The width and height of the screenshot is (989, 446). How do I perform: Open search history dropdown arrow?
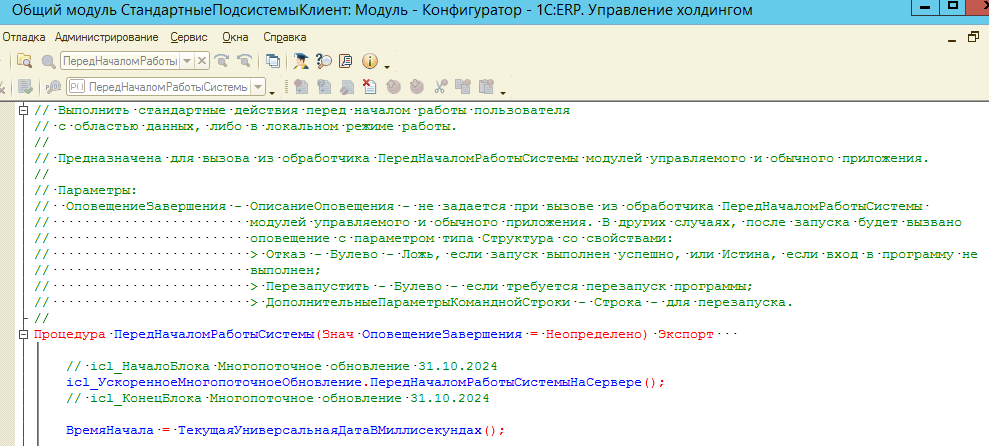coord(187,61)
